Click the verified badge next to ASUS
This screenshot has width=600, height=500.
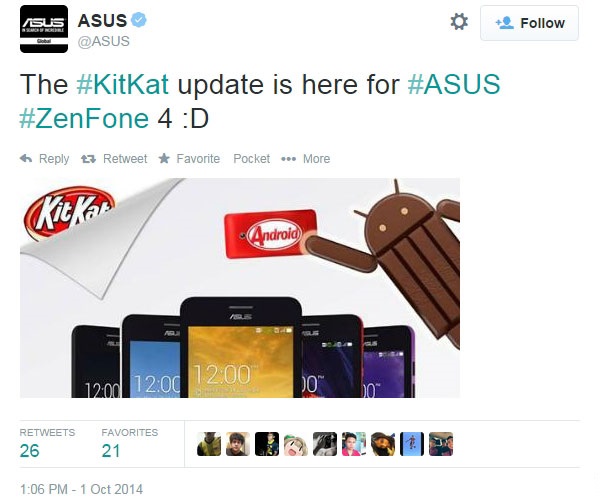point(139,20)
